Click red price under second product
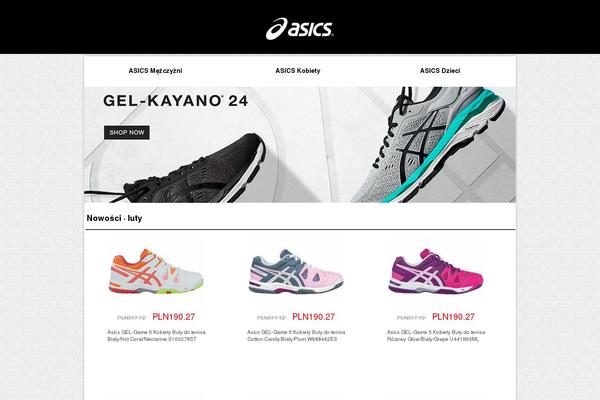600x400 pixels. (x=313, y=317)
